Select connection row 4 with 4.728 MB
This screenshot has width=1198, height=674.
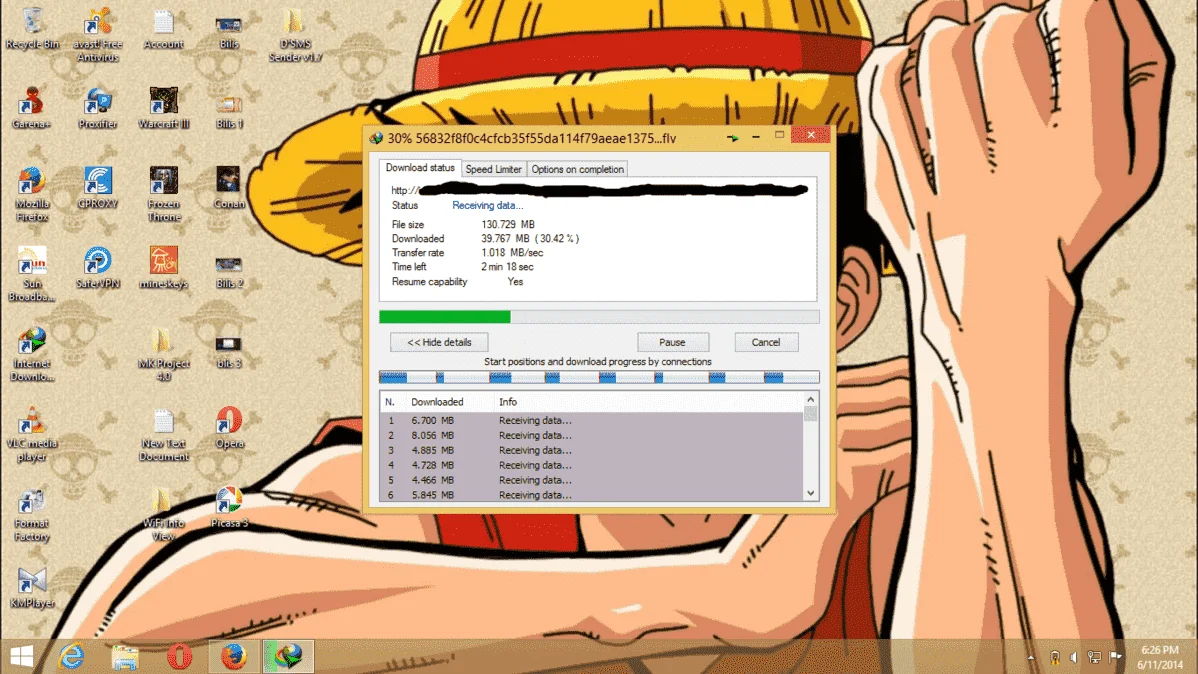pyautogui.click(x=591, y=465)
